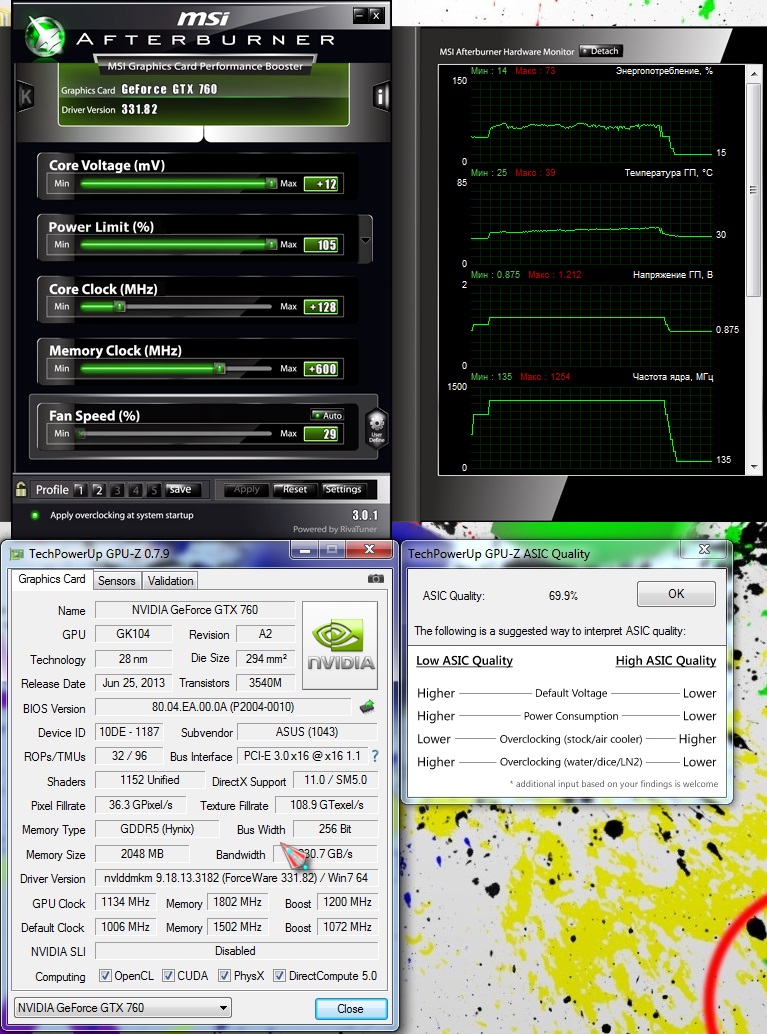Click the Reset button in Afterburner
The image size is (767, 1034).
(x=295, y=489)
